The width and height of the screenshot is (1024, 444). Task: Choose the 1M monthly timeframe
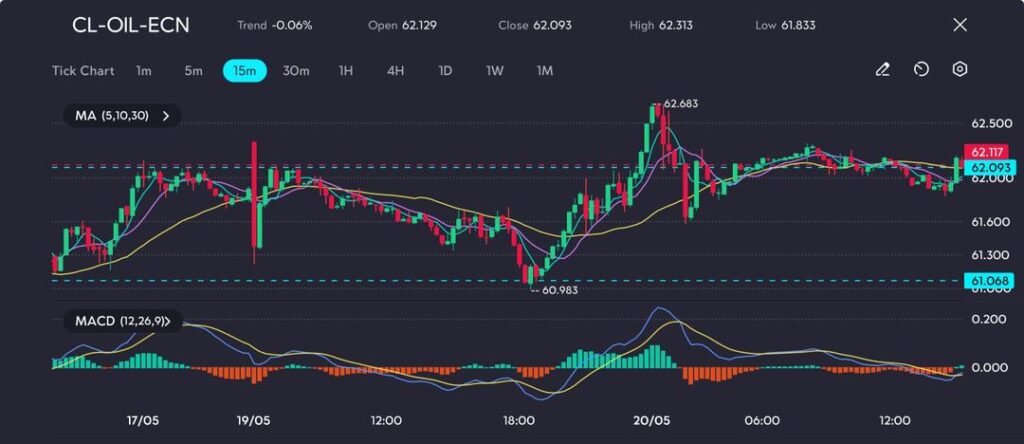coord(545,71)
